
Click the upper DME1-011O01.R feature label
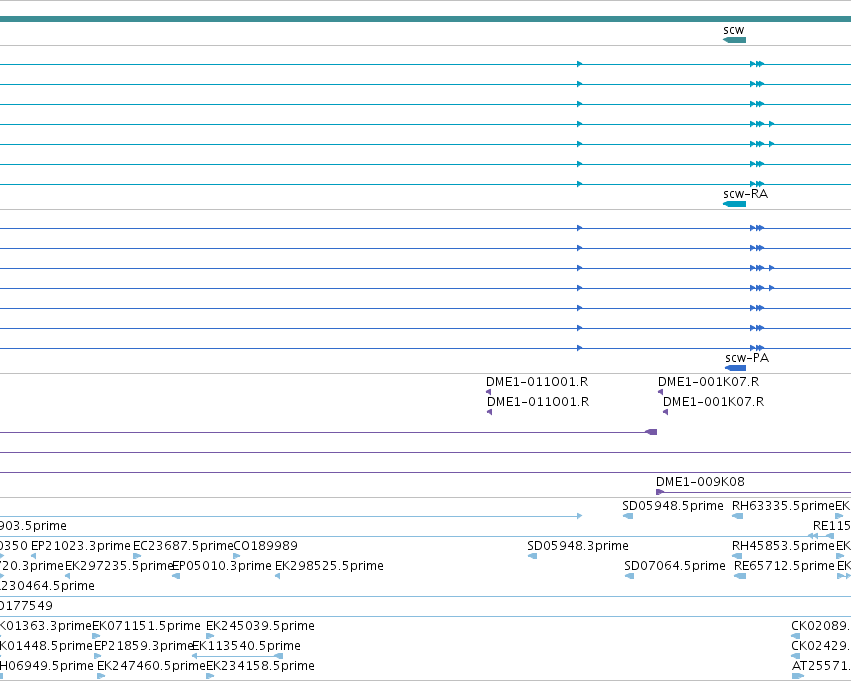(x=537, y=381)
